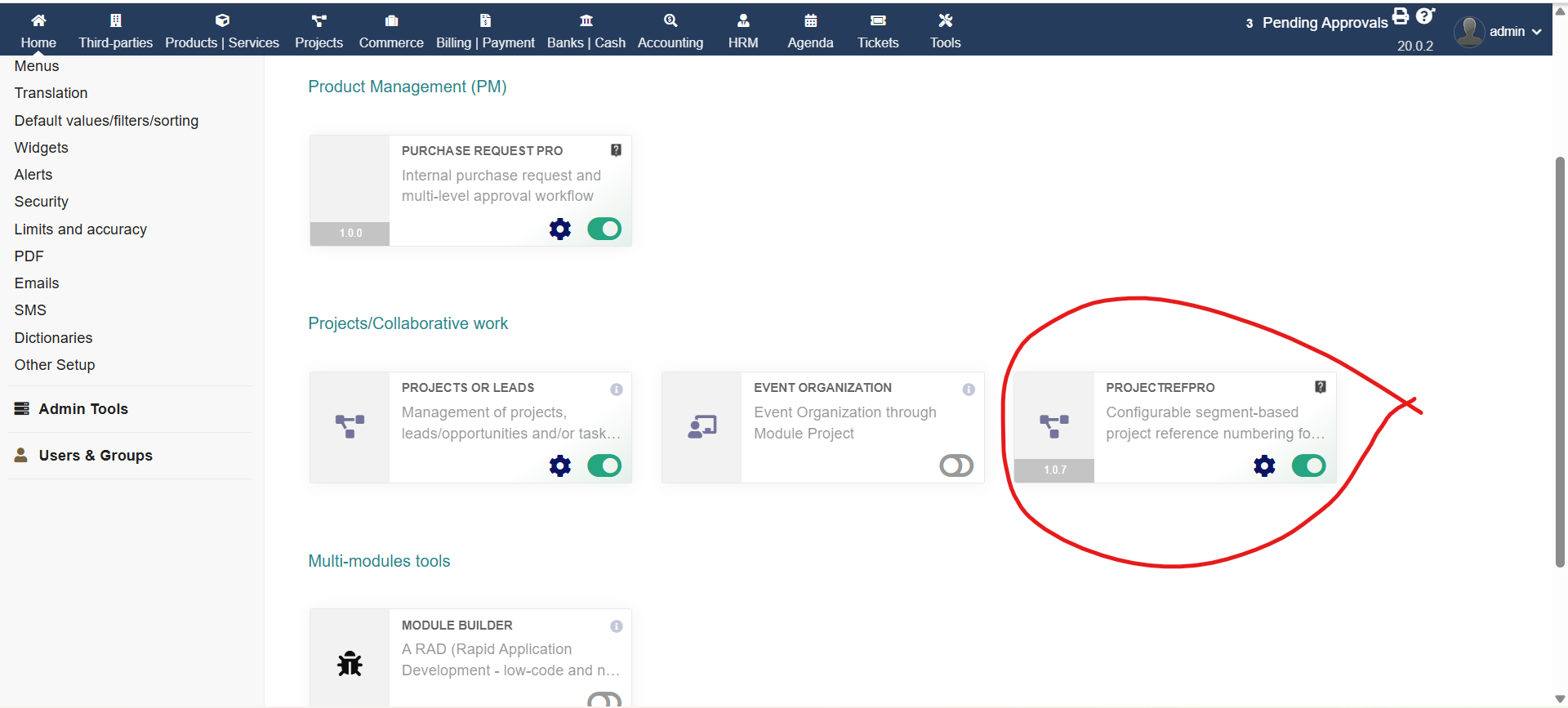This screenshot has width=1568, height=708.
Task: Click the Purchase Request Pro version 1.0.0 thumbnail
Action: pos(350,190)
